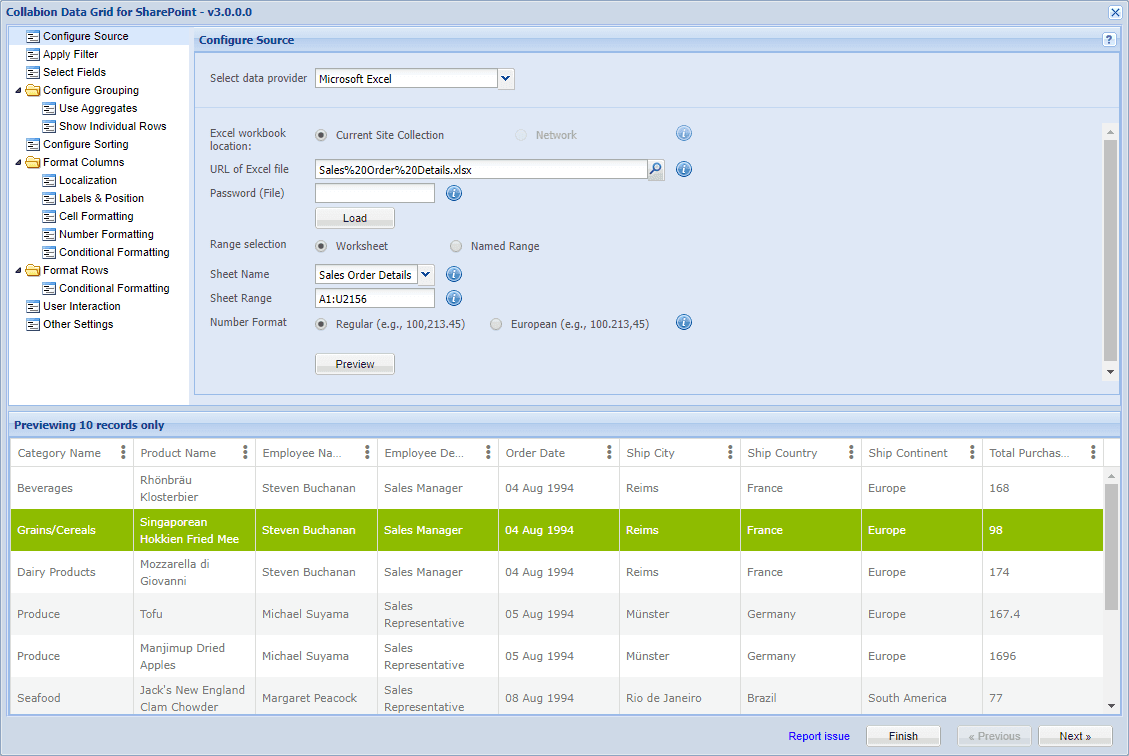Open Configure Source in the tree
1129x756 pixels.
pyautogui.click(x=86, y=36)
